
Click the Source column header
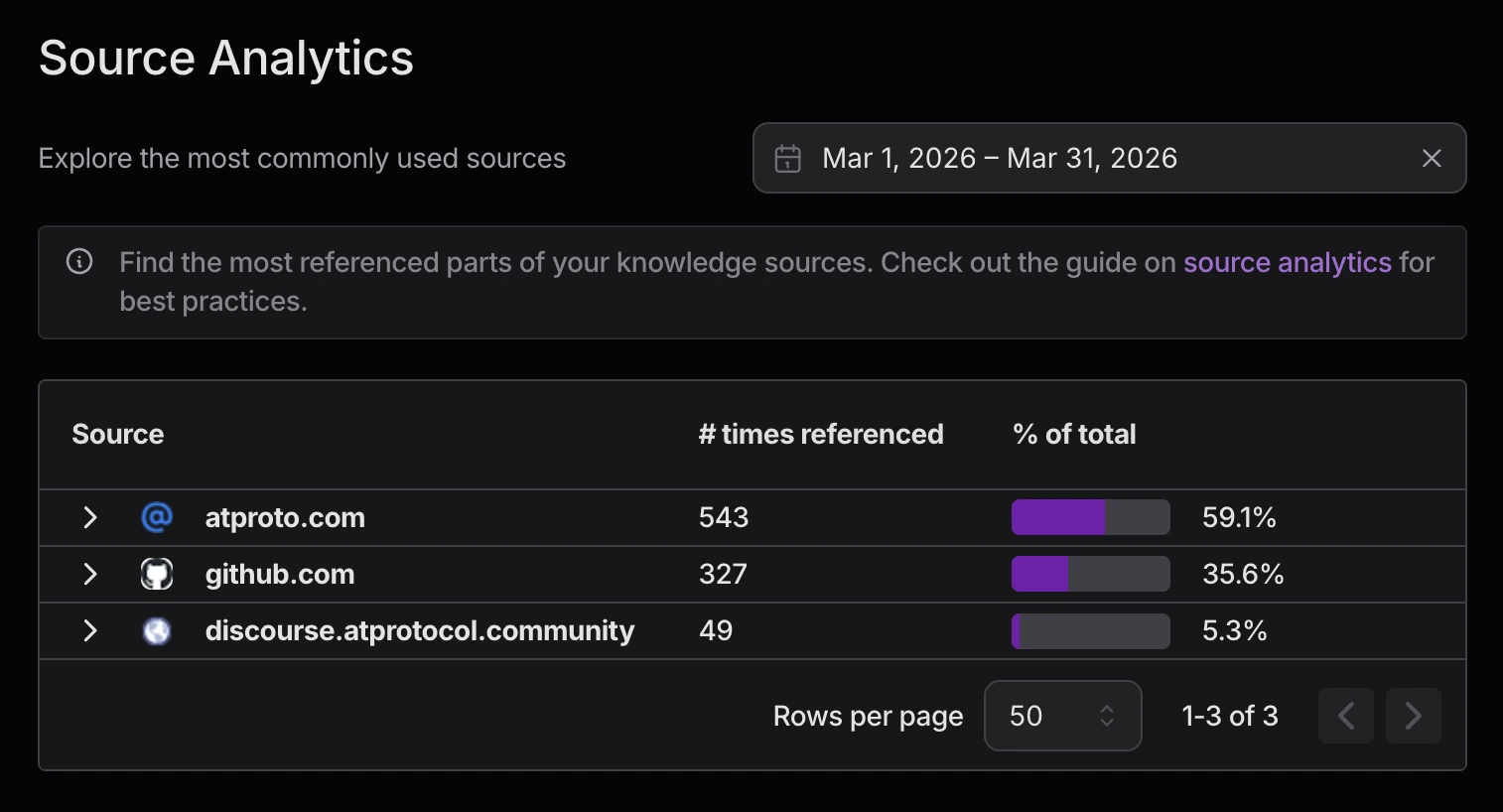118,434
